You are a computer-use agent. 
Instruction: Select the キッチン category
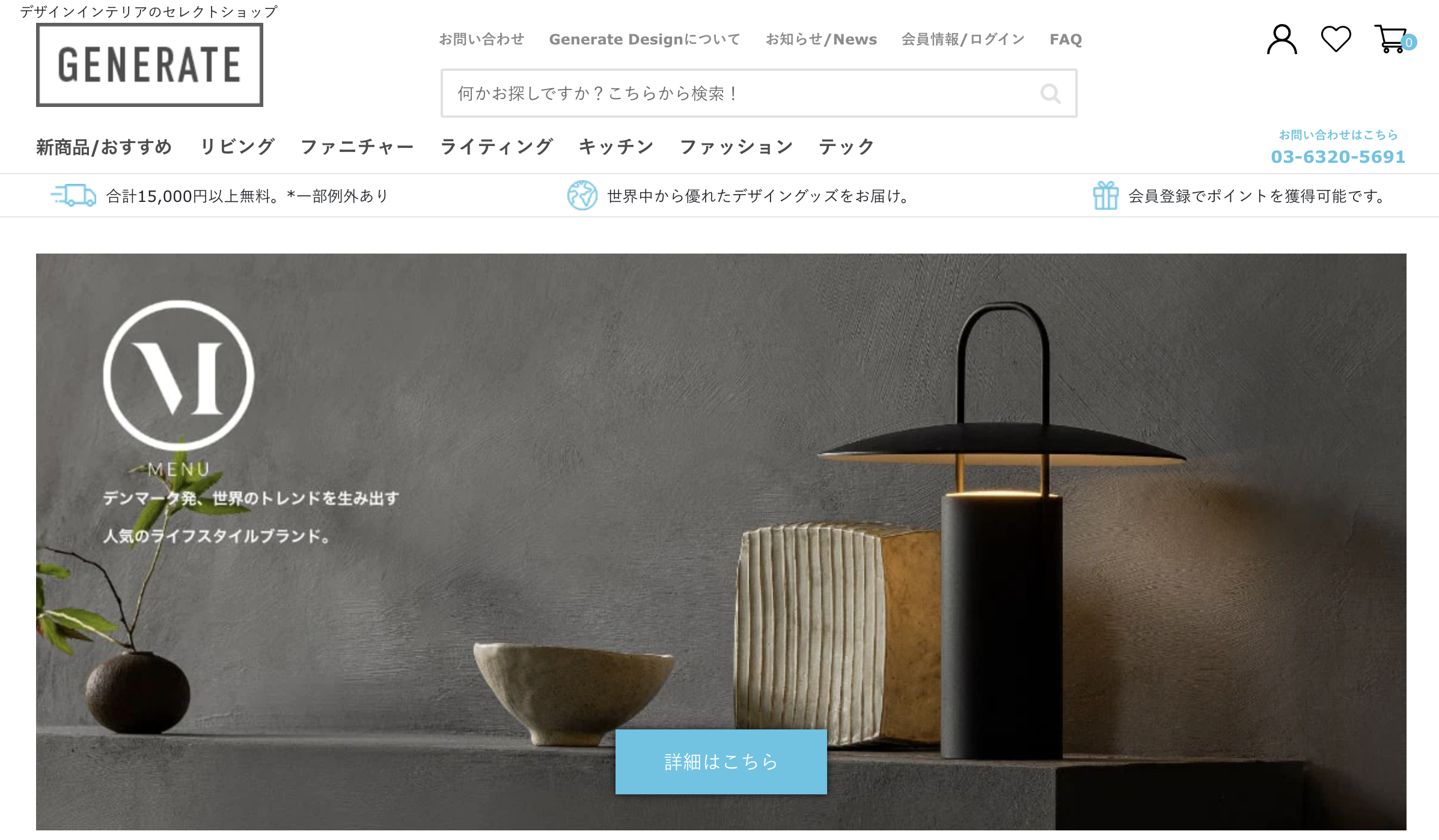(x=616, y=147)
